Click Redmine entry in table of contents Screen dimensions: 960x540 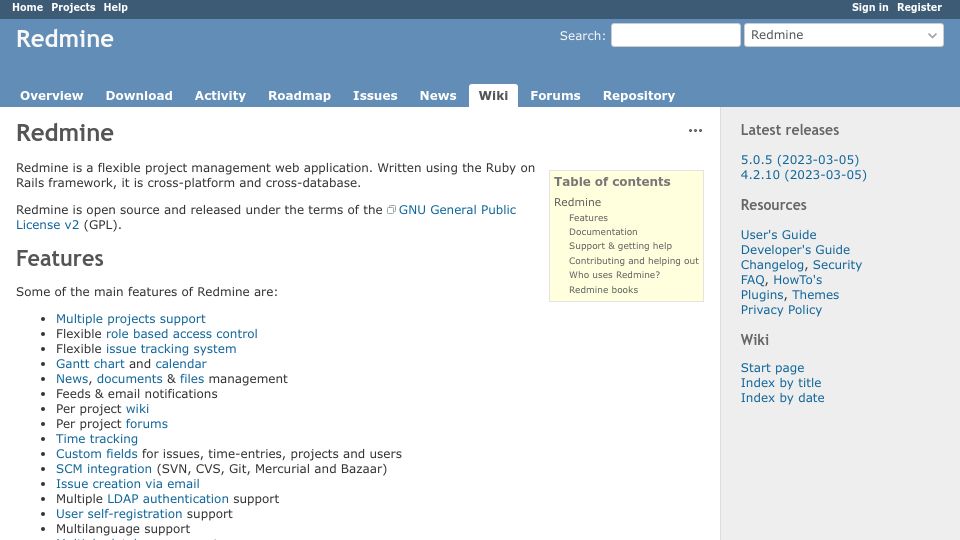pyautogui.click(x=577, y=202)
